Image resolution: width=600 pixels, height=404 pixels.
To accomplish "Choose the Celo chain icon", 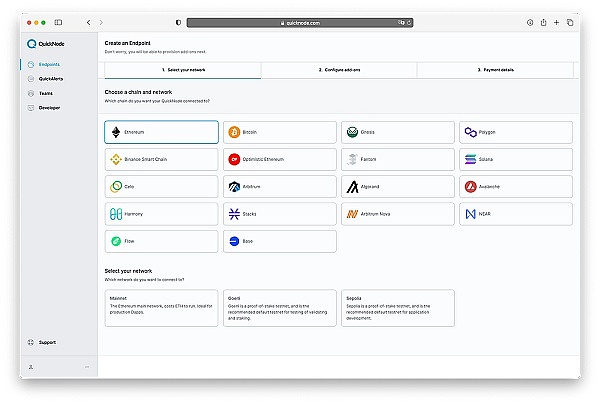I will coord(116,187).
